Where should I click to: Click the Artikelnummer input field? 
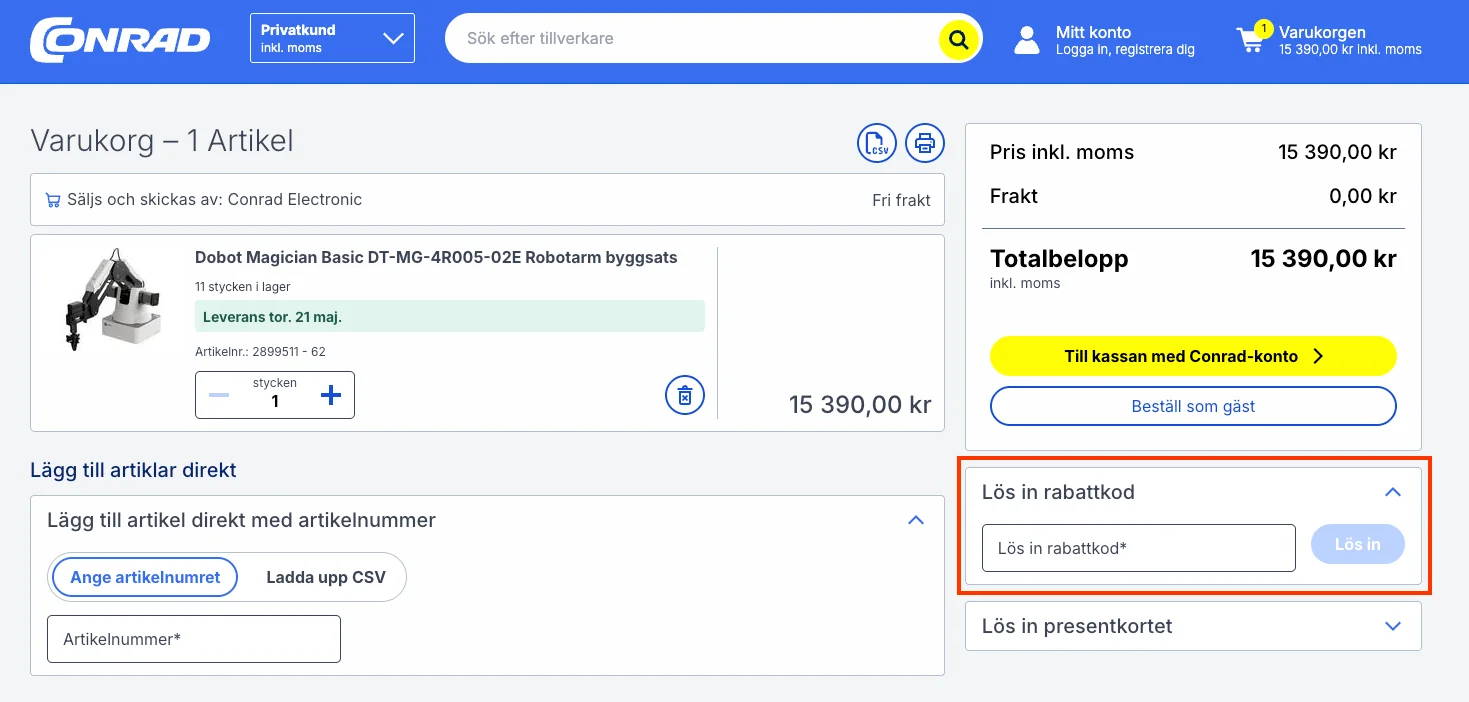pyautogui.click(x=194, y=639)
